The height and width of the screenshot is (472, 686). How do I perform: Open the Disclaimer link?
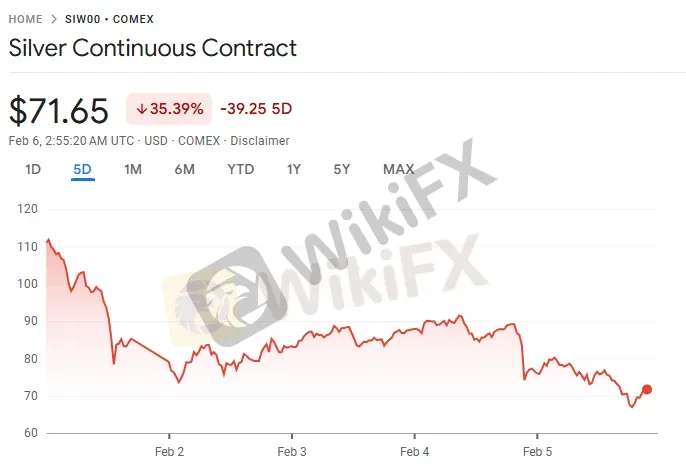coord(259,141)
